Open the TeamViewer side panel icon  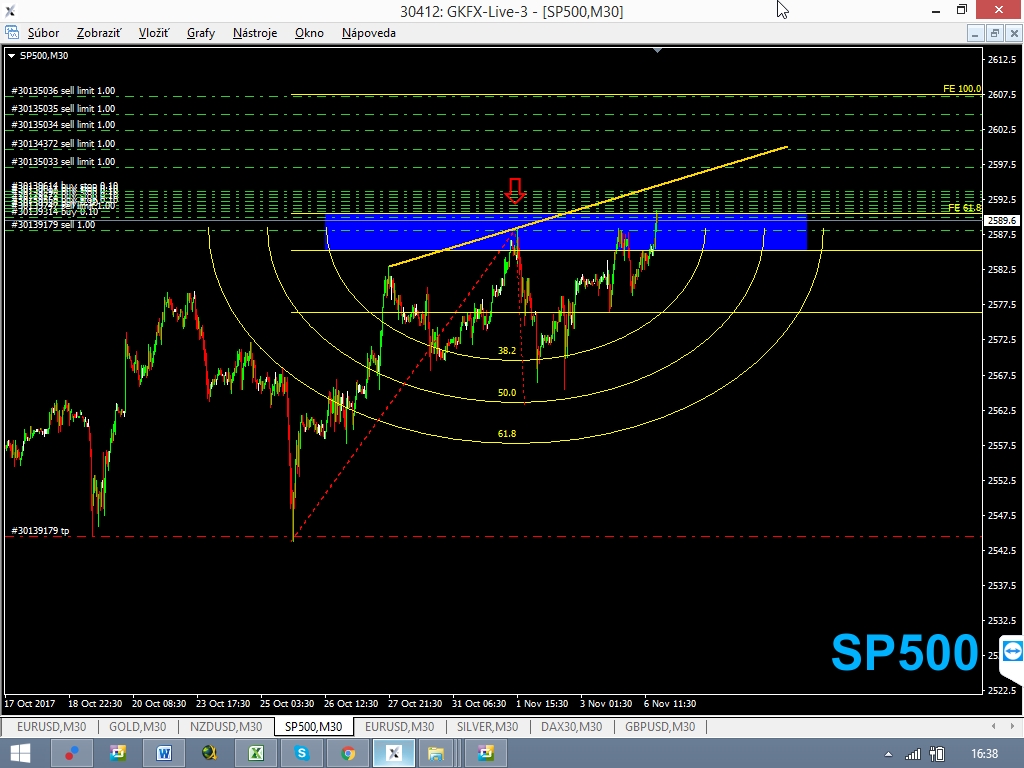point(1012,652)
